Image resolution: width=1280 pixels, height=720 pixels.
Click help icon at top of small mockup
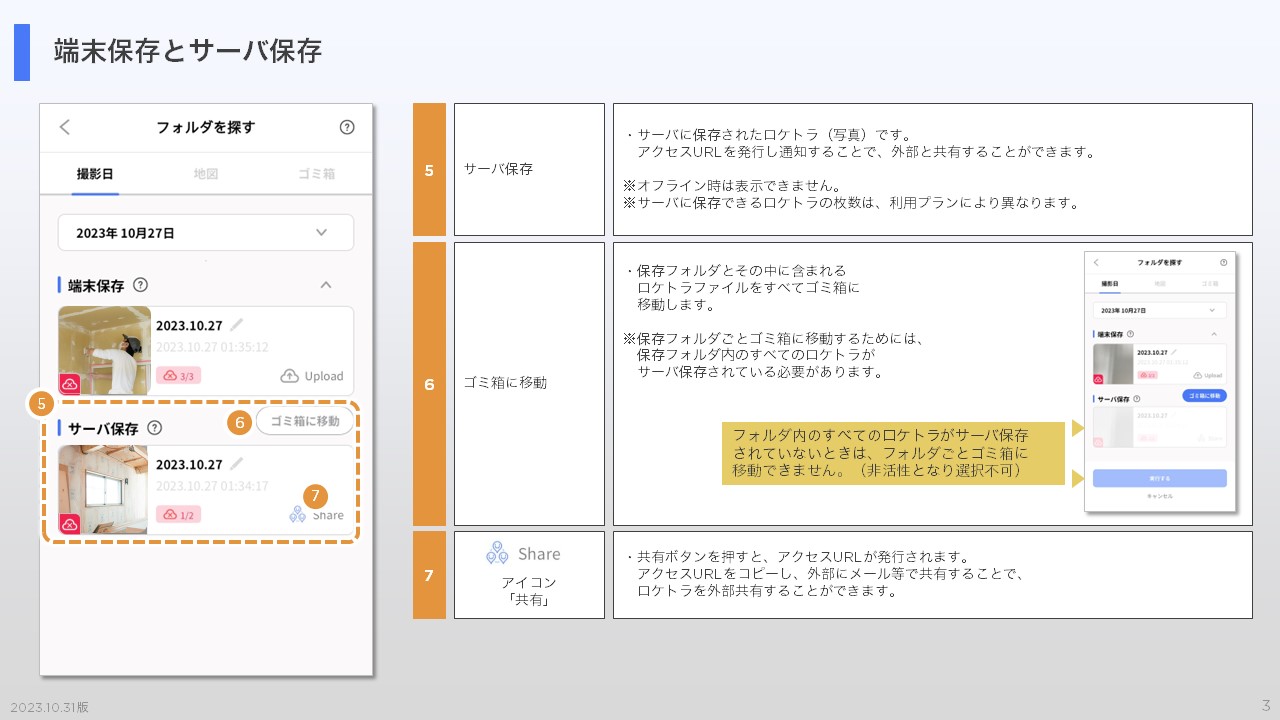(x=1223, y=262)
